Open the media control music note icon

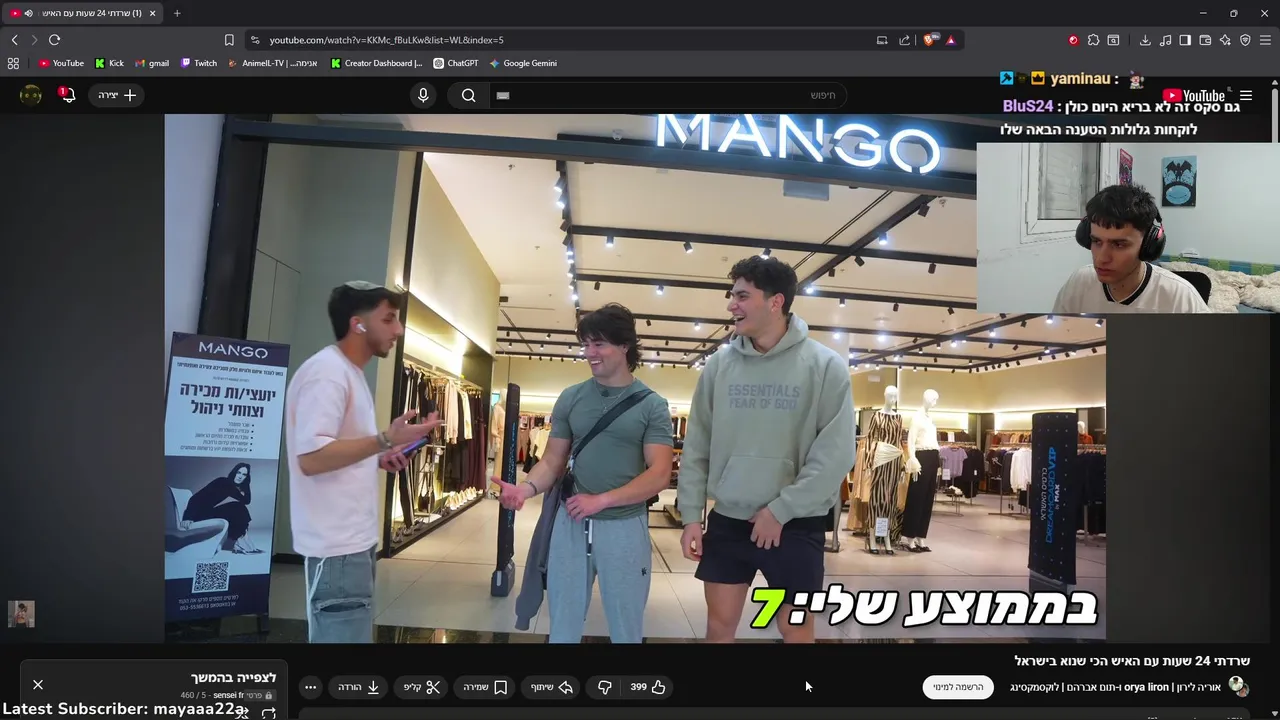point(1166,40)
